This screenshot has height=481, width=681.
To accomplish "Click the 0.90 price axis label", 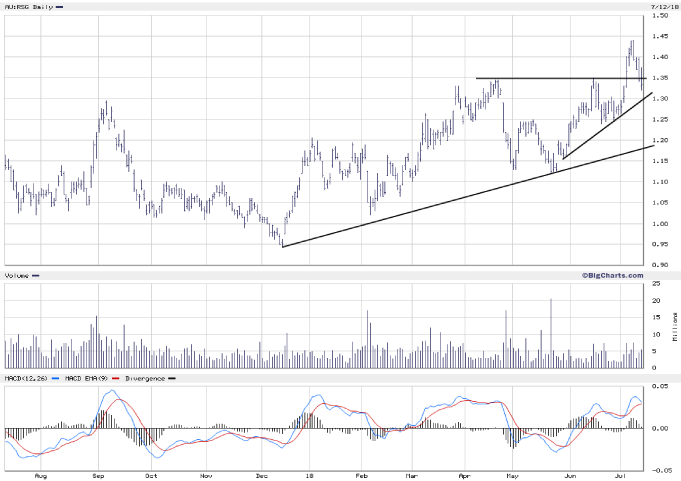I will [x=661, y=265].
